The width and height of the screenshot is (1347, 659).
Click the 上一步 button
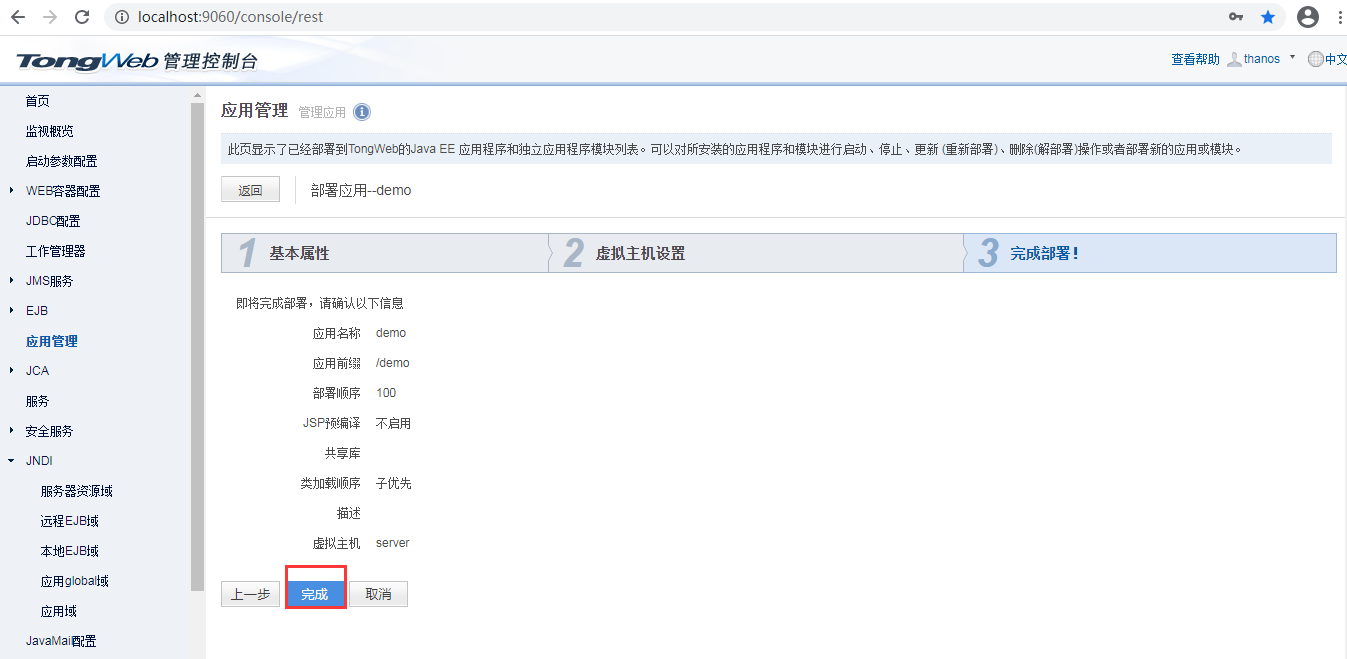point(250,594)
